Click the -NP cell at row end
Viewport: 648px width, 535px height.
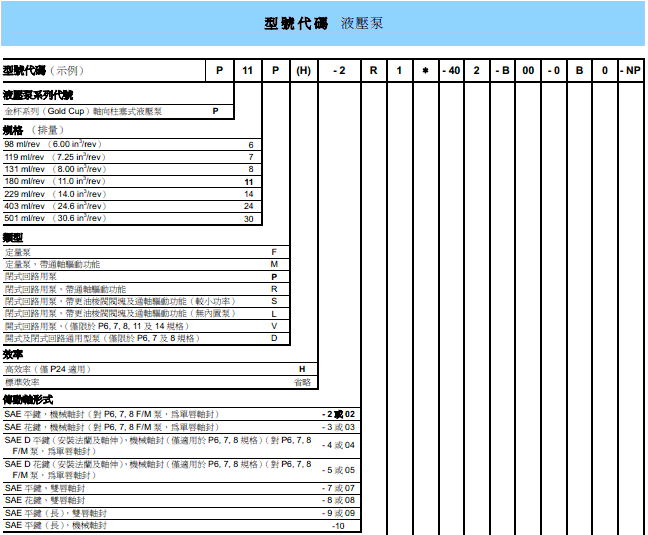[x=630, y=71]
